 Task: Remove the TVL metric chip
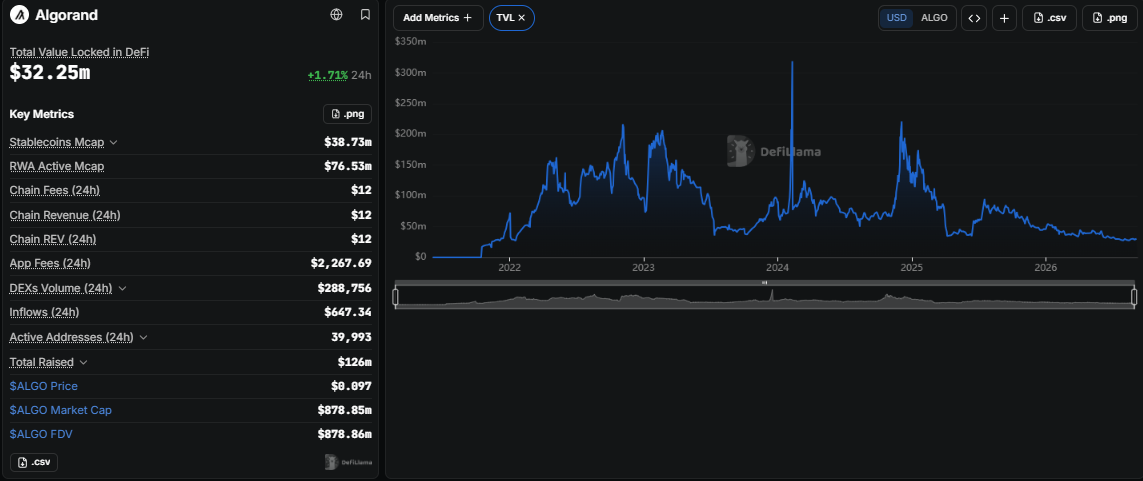point(522,17)
